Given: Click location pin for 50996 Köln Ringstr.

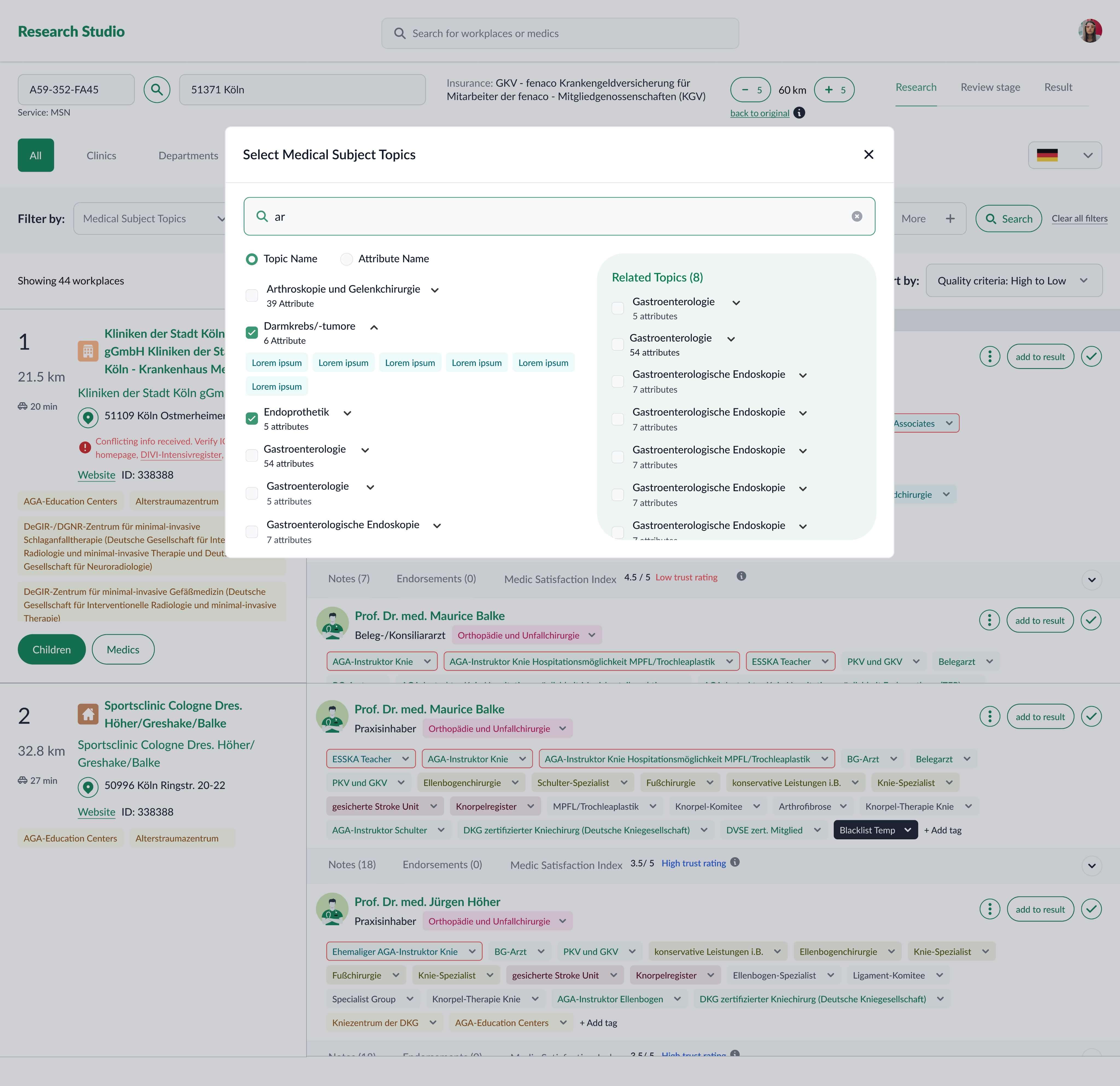Looking at the screenshot, I should pos(87,787).
